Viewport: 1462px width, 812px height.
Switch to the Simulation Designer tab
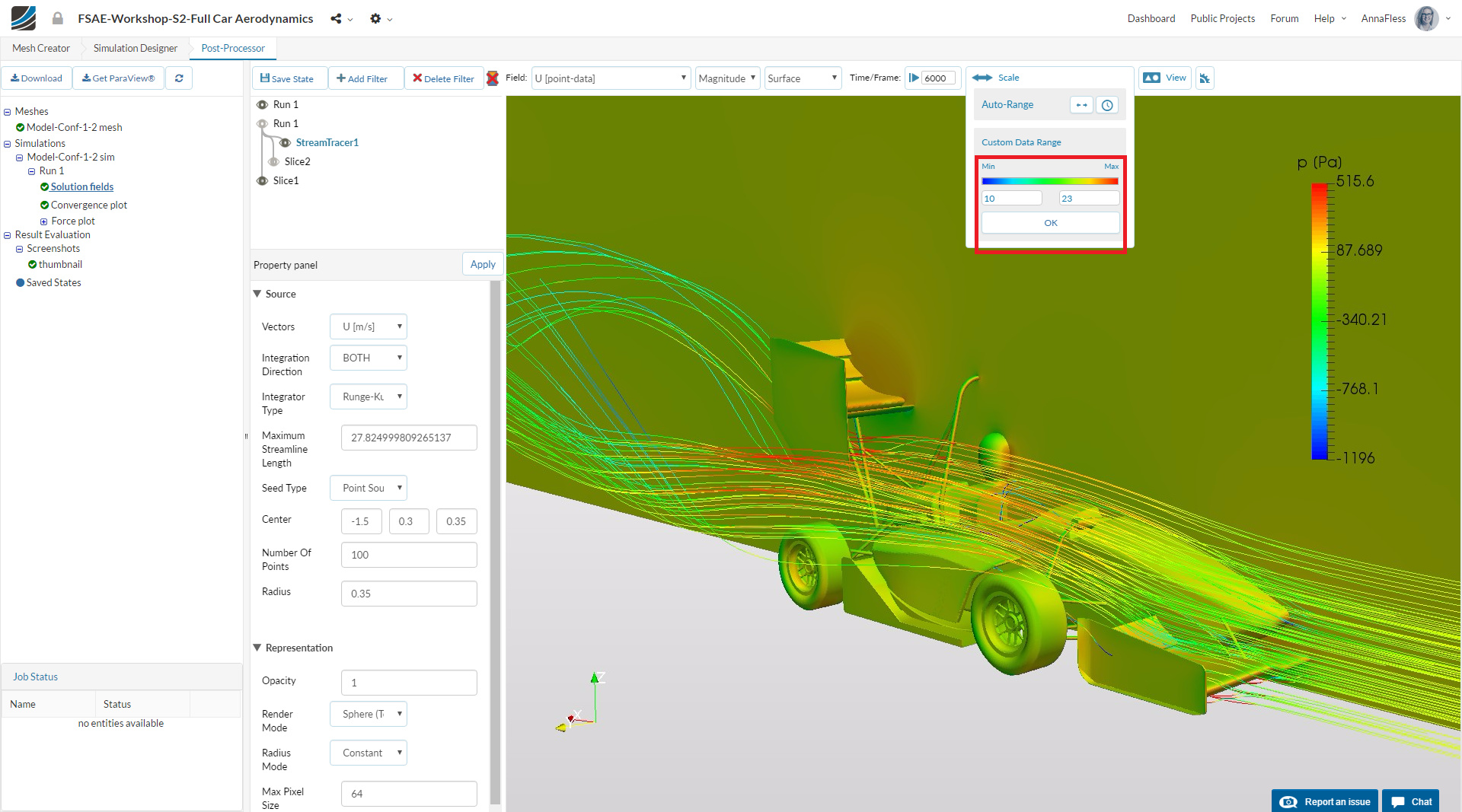point(135,48)
